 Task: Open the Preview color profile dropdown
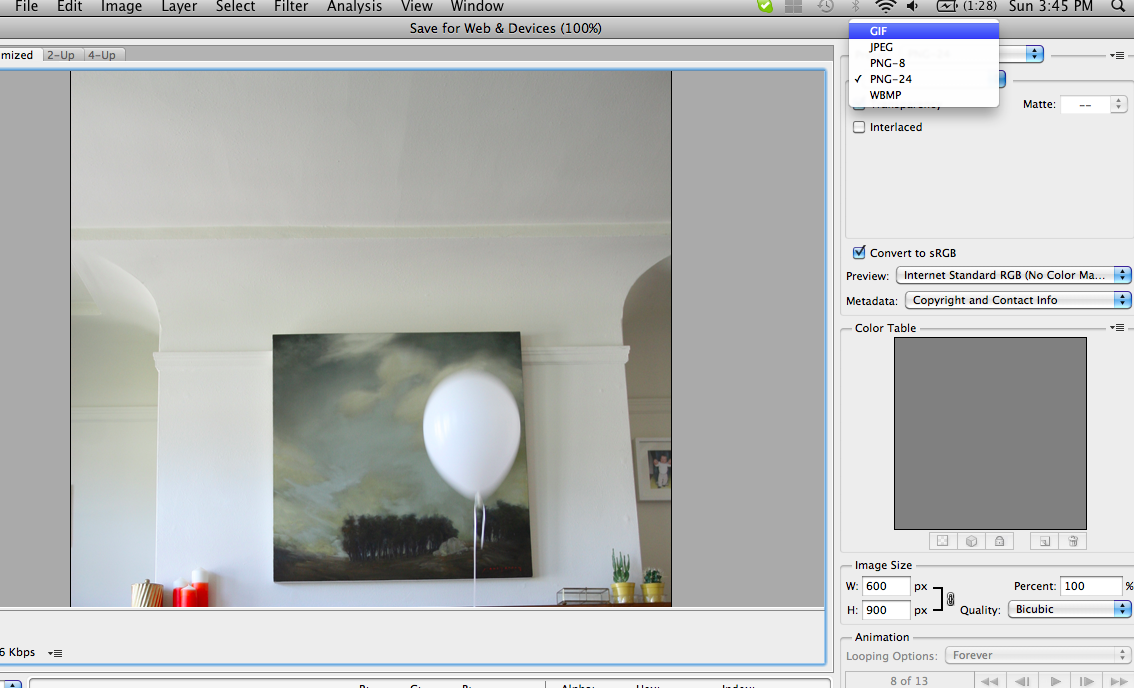tap(1012, 275)
